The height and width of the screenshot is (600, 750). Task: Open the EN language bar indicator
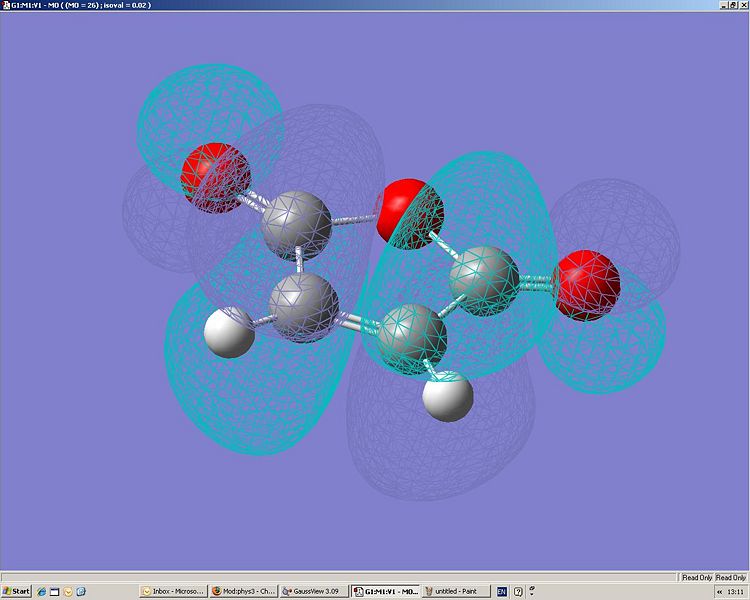point(501,592)
